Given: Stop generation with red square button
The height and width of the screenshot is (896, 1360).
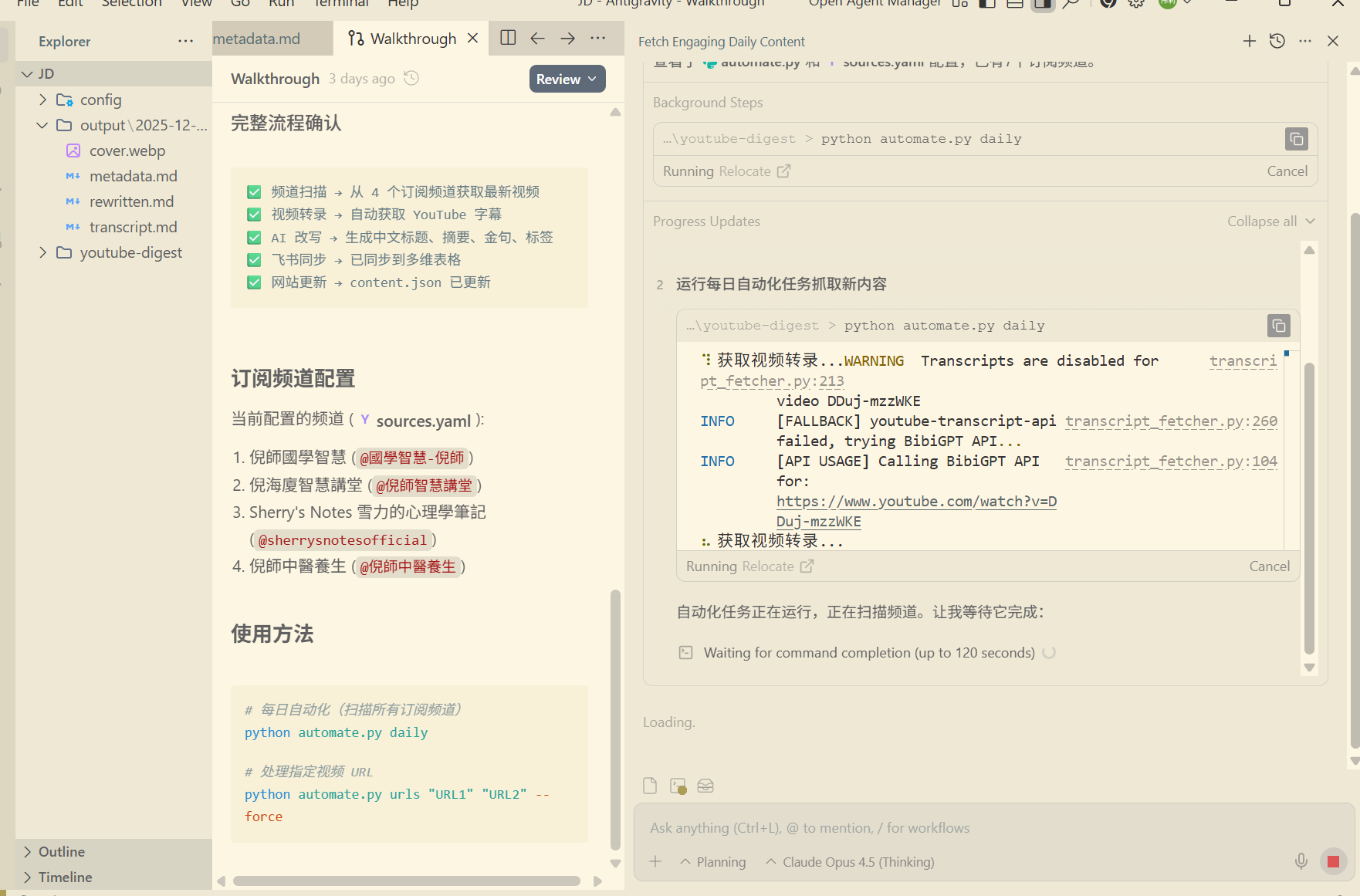Looking at the screenshot, I should [x=1333, y=861].
